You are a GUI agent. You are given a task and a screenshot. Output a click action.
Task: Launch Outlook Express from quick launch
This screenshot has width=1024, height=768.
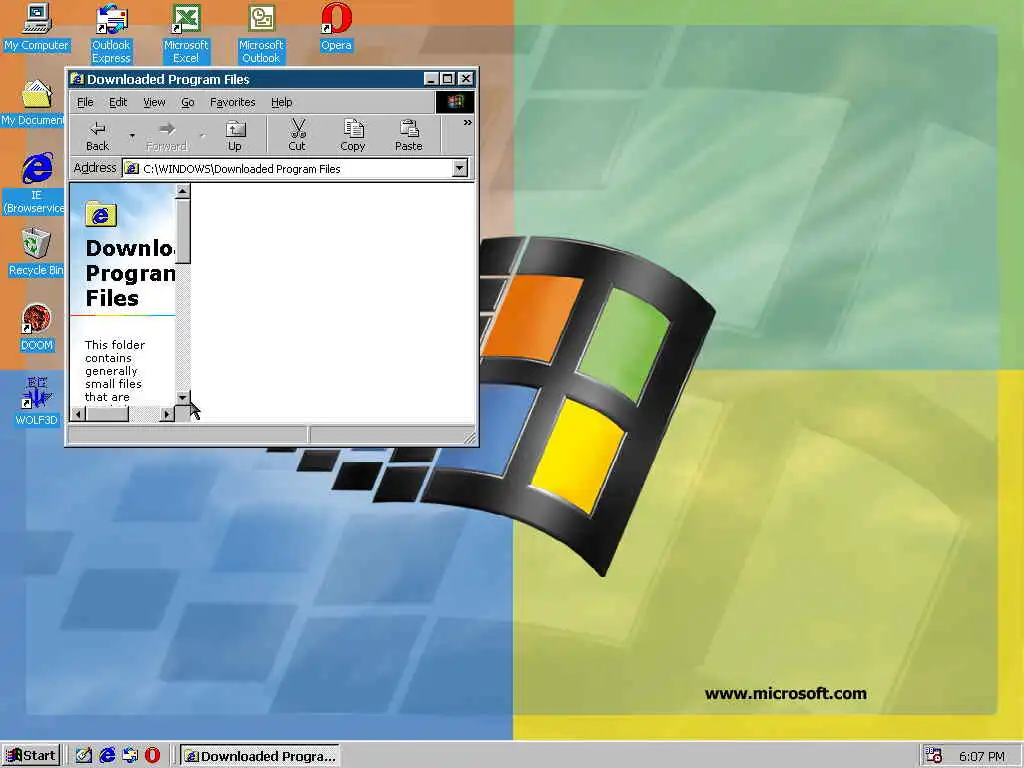click(x=130, y=756)
